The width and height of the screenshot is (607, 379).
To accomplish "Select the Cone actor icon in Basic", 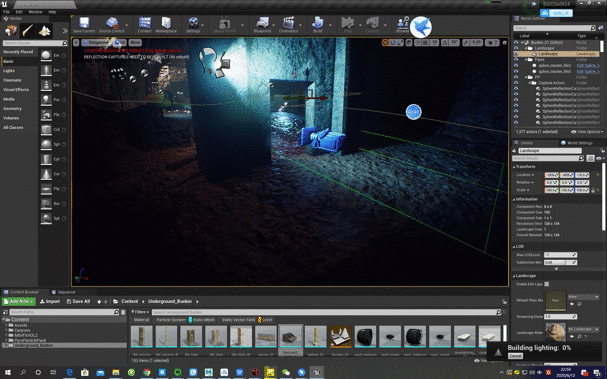I will pyautogui.click(x=46, y=174).
